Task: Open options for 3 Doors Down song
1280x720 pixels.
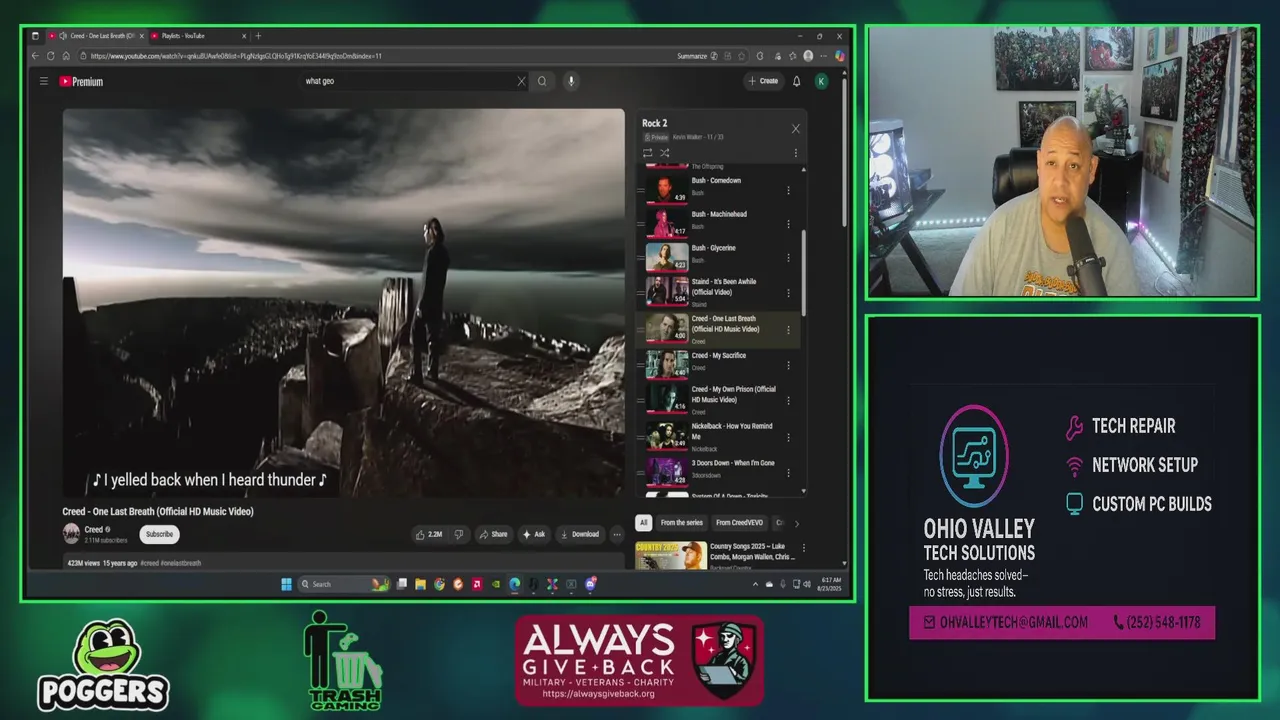Action: (x=788, y=471)
